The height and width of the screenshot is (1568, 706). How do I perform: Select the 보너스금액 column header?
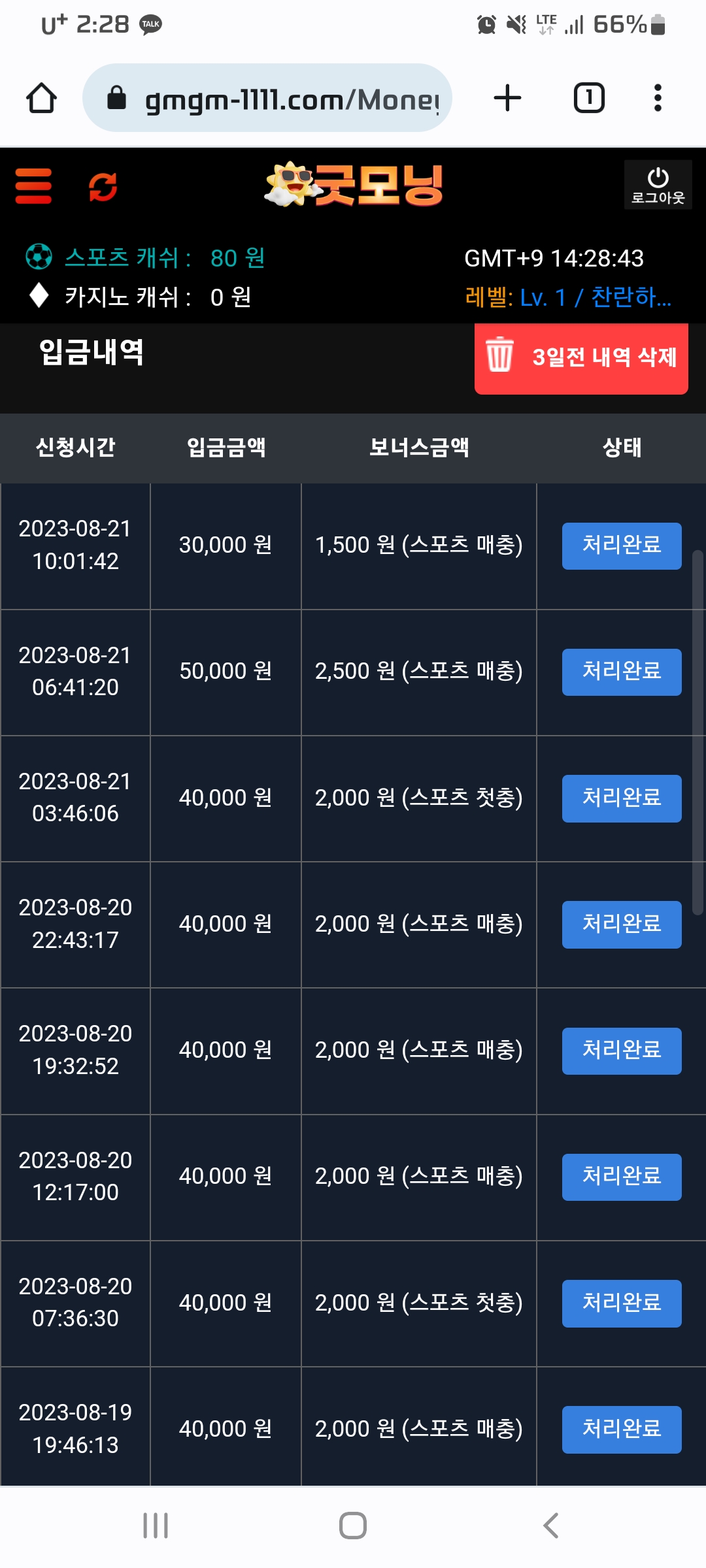[419, 448]
